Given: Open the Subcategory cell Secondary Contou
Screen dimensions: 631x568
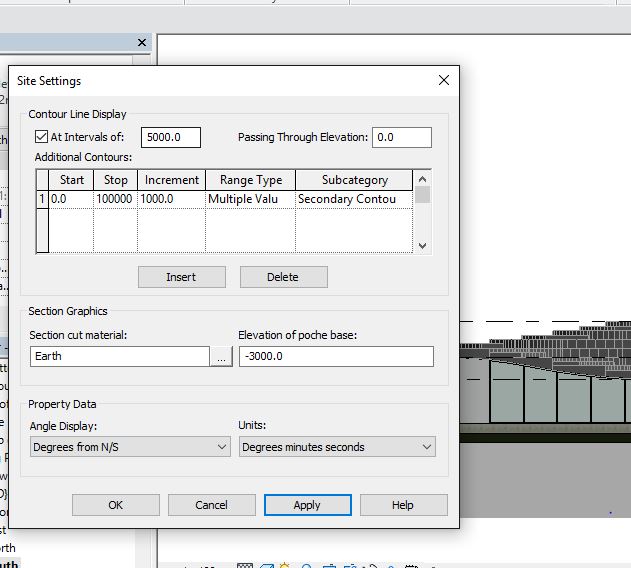Looking at the screenshot, I should coord(354,199).
